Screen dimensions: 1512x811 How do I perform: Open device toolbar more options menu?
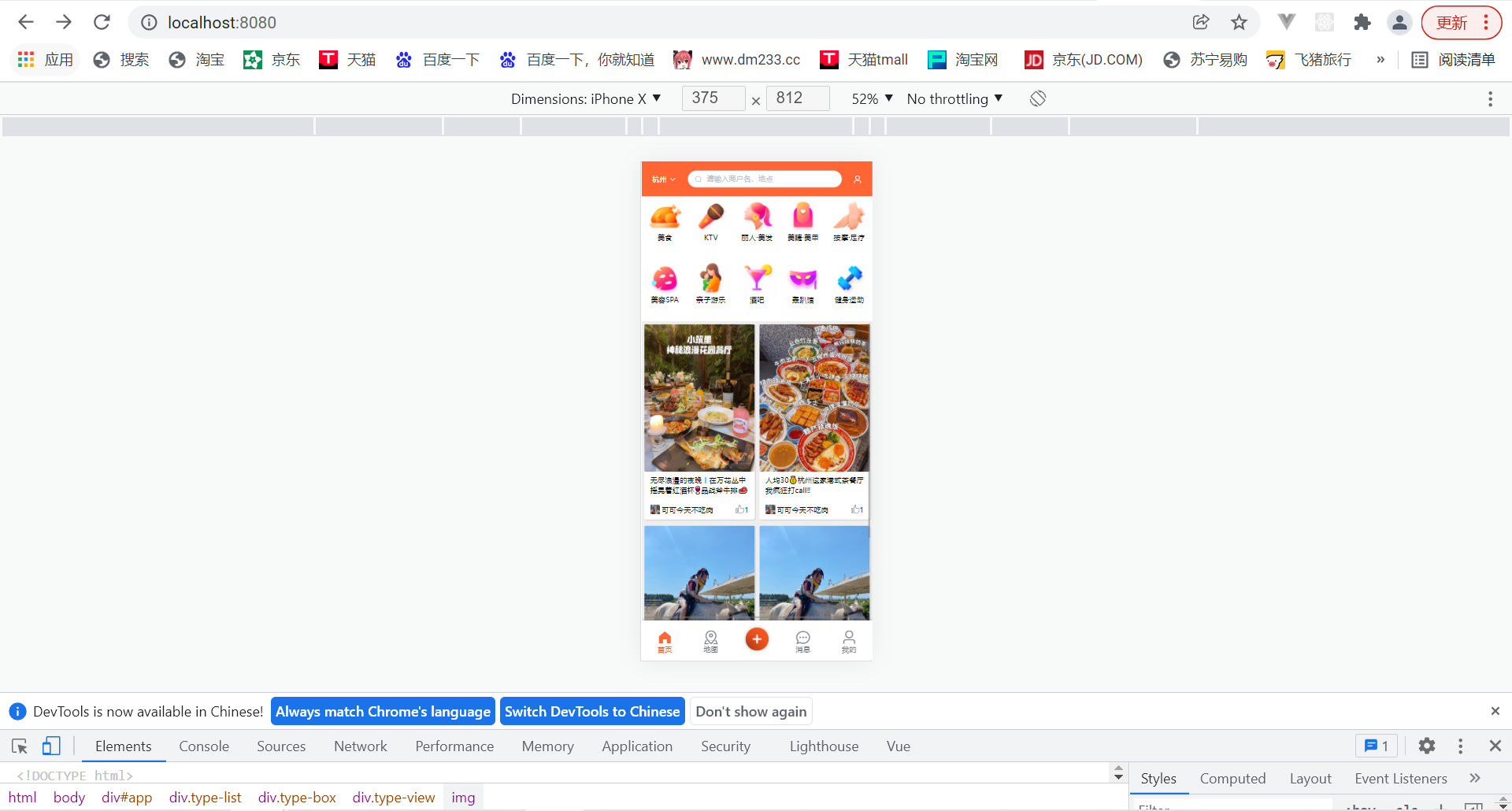click(1490, 98)
